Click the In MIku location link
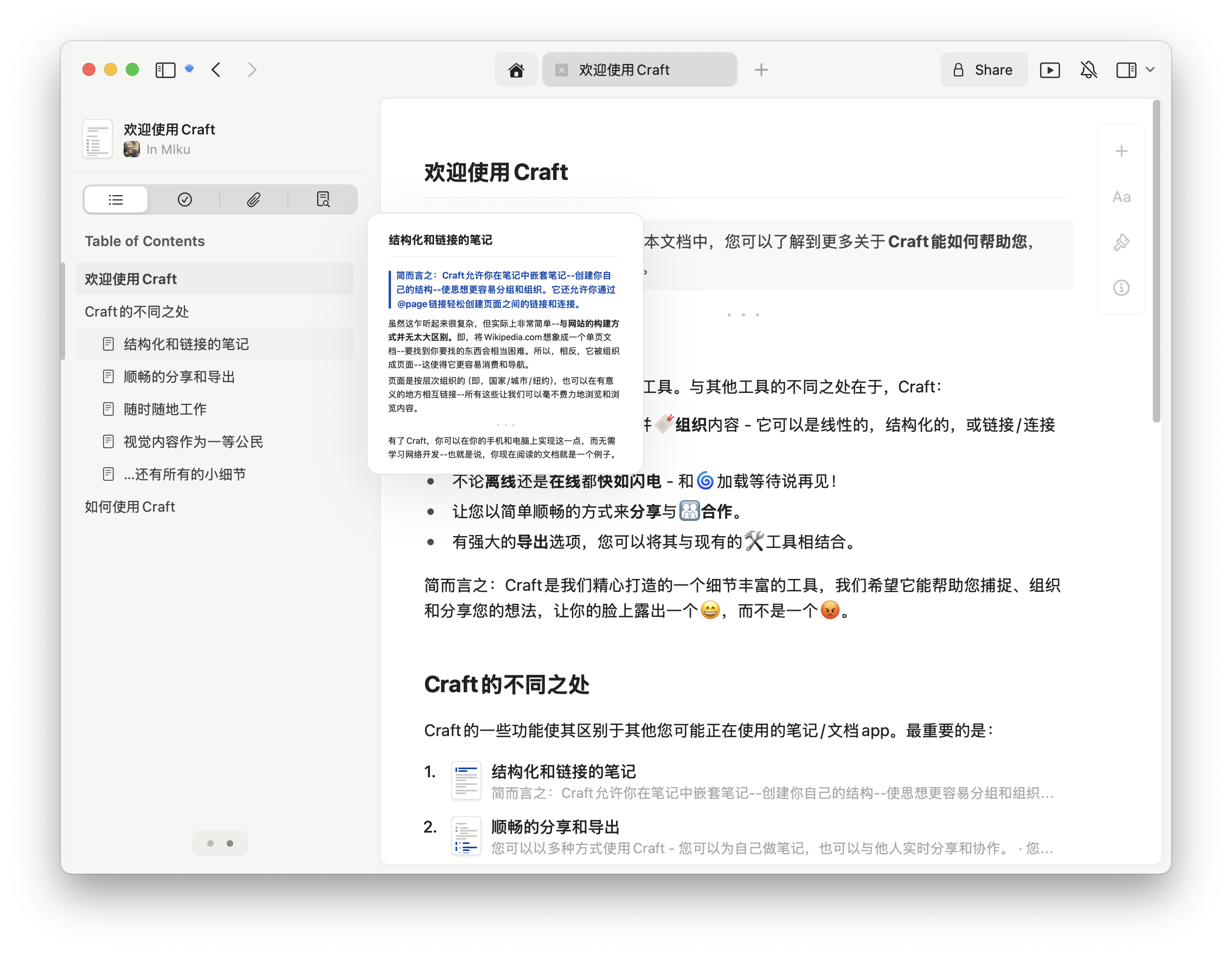Viewport: 1232px width, 954px height. (168, 150)
